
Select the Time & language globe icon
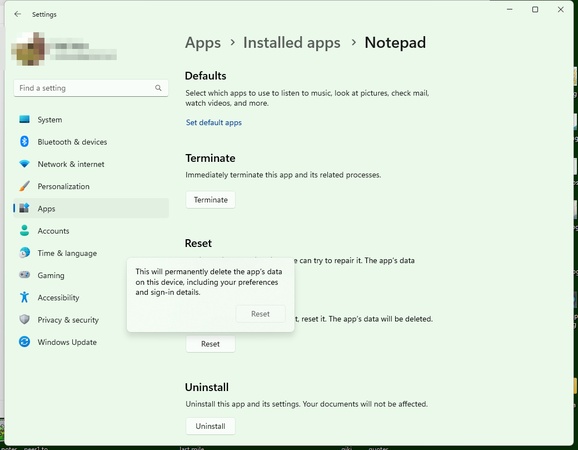tap(24, 253)
